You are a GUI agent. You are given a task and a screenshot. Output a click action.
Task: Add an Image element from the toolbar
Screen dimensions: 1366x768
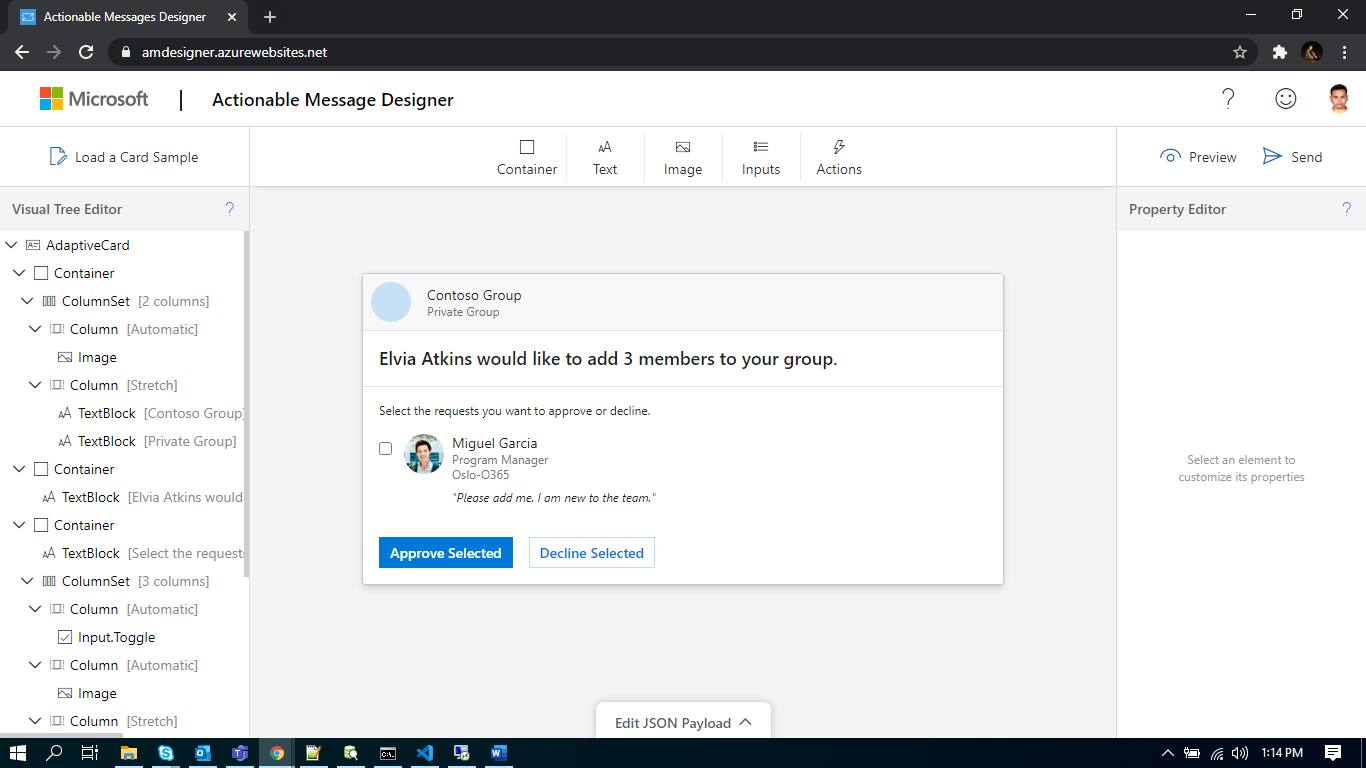pos(683,156)
